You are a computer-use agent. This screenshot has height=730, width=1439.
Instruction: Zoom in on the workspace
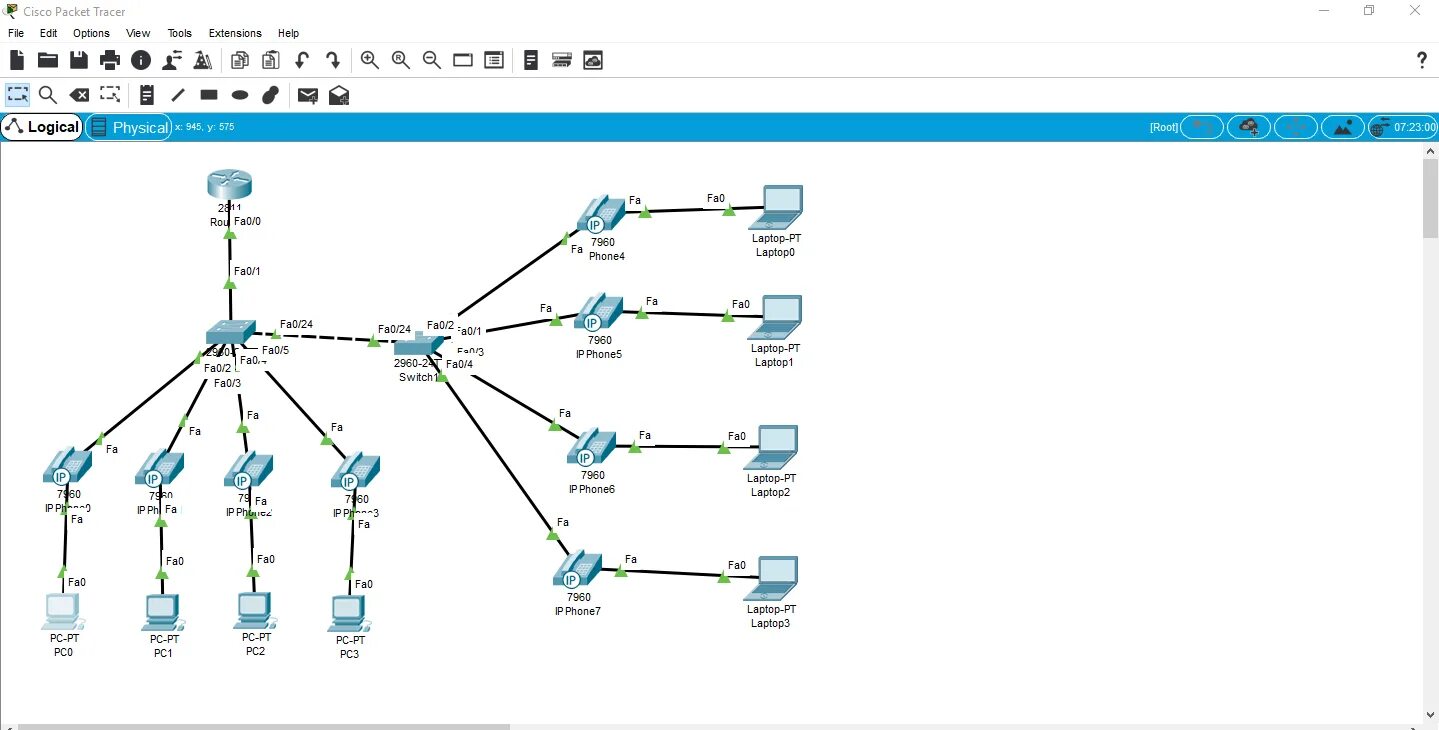point(370,61)
